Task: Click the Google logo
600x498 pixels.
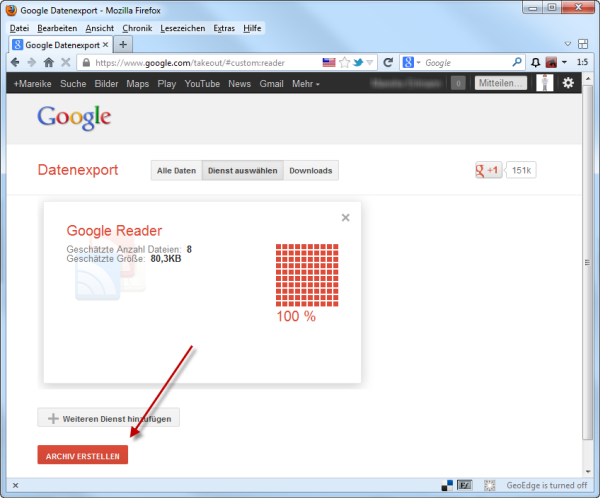Action: click(x=74, y=118)
